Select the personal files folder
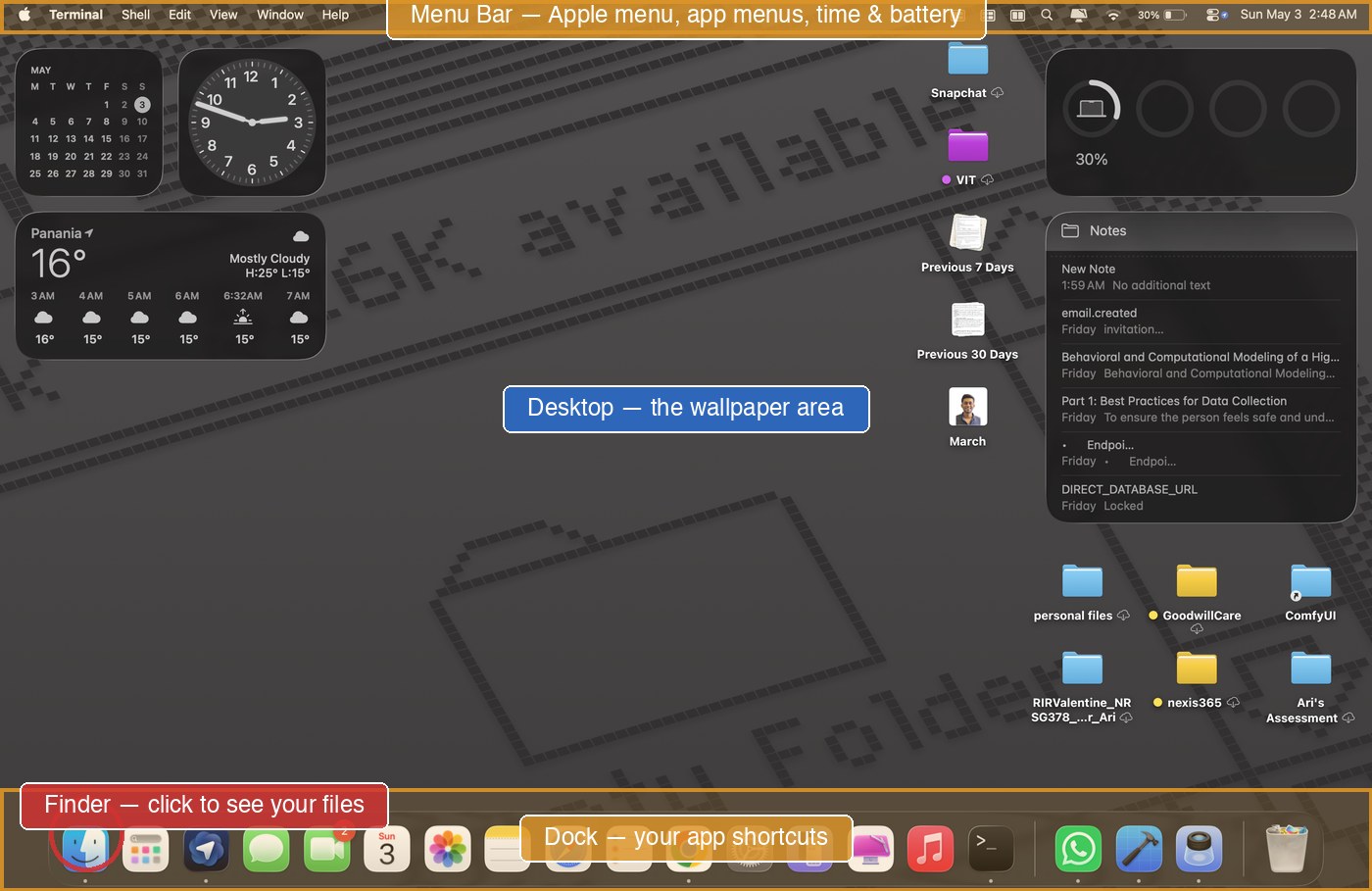Image resolution: width=1372 pixels, height=891 pixels. coord(1082,592)
